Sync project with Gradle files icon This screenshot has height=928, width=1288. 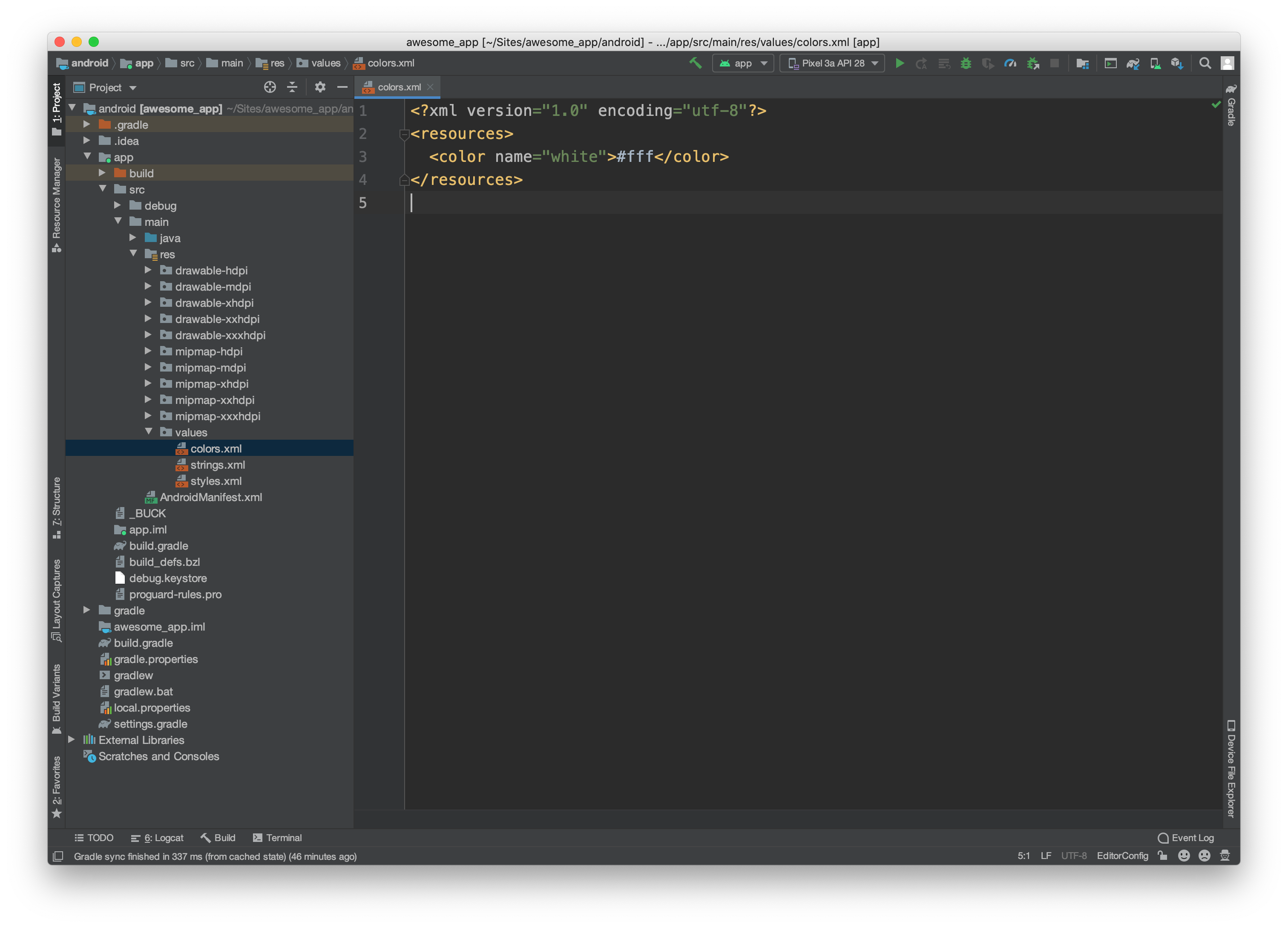[1133, 63]
